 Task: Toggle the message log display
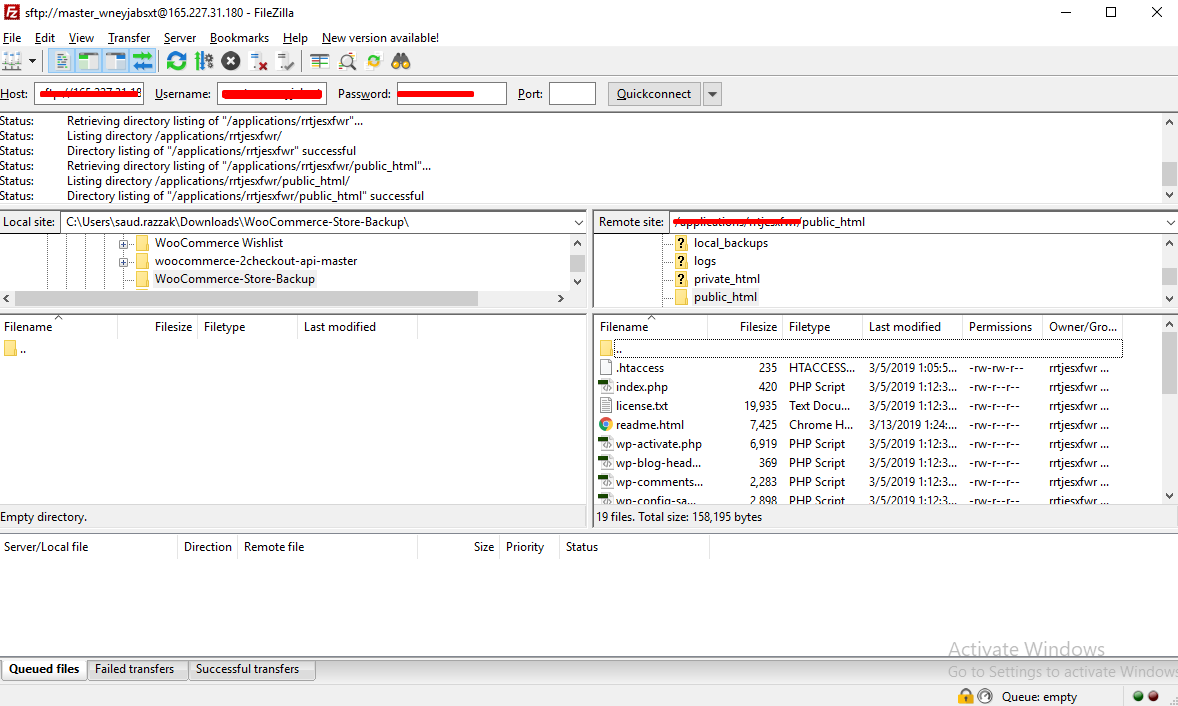click(62, 62)
